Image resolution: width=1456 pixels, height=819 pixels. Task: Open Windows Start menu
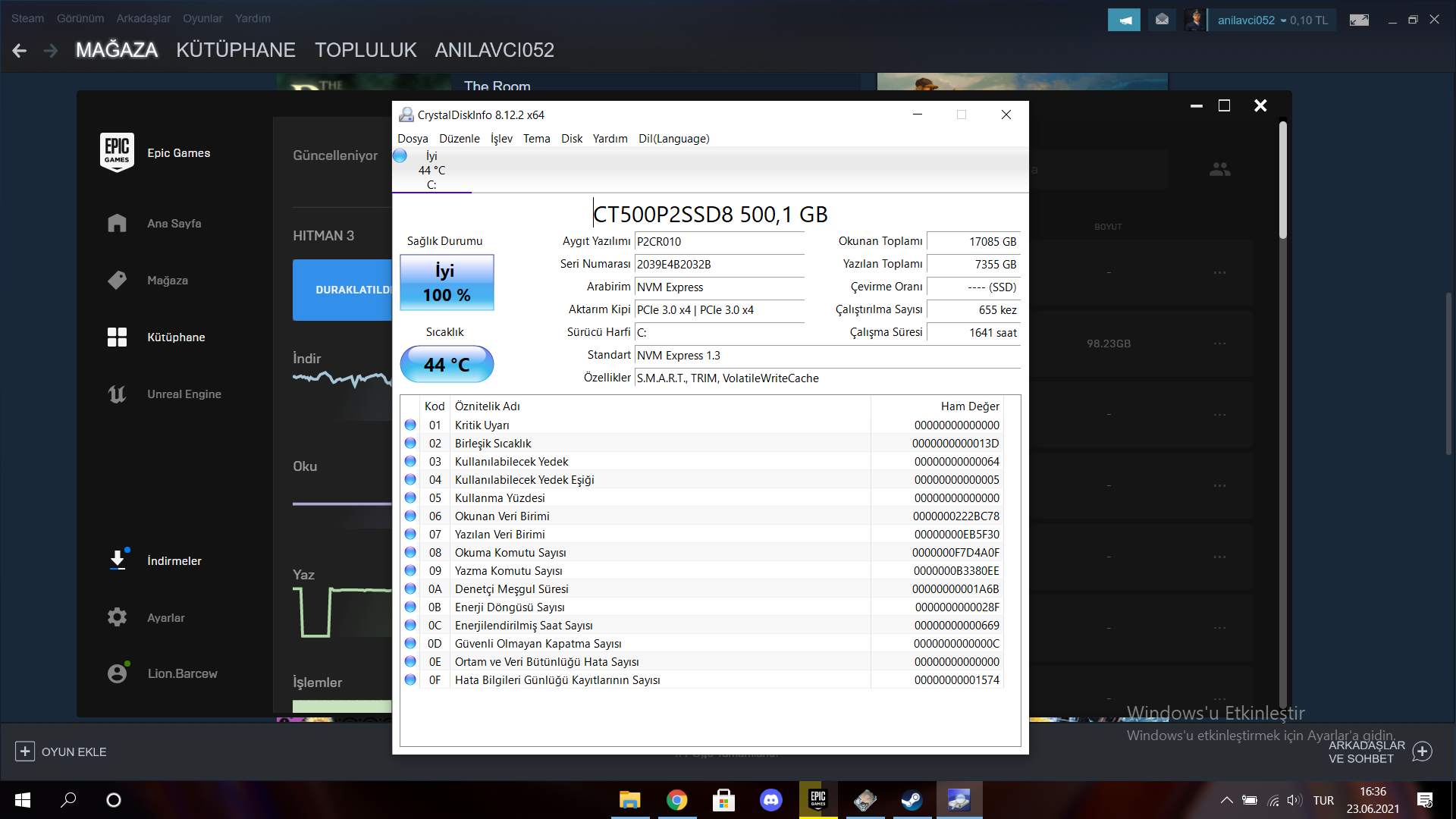click(x=23, y=800)
